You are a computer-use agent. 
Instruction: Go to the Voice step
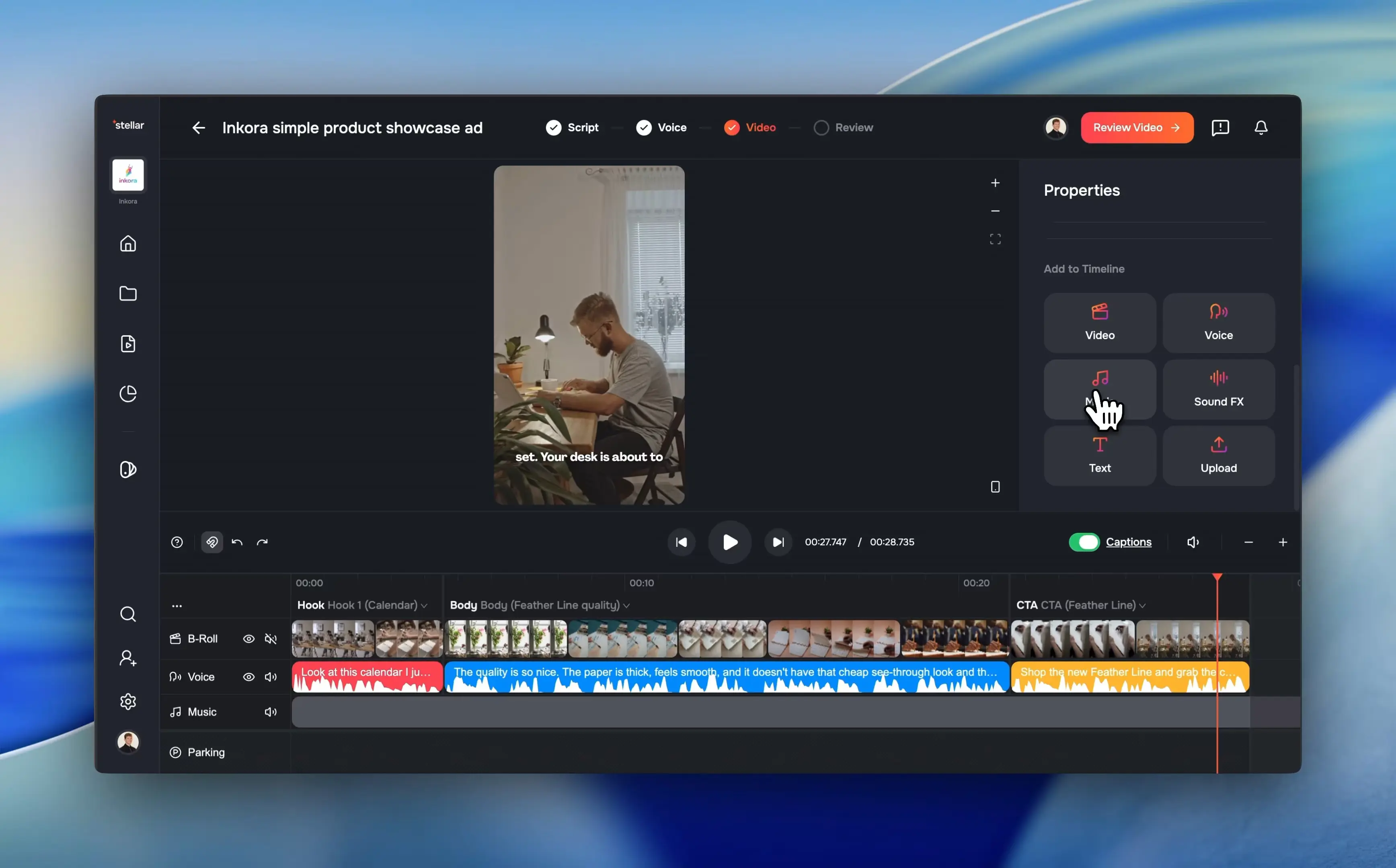tap(661, 127)
